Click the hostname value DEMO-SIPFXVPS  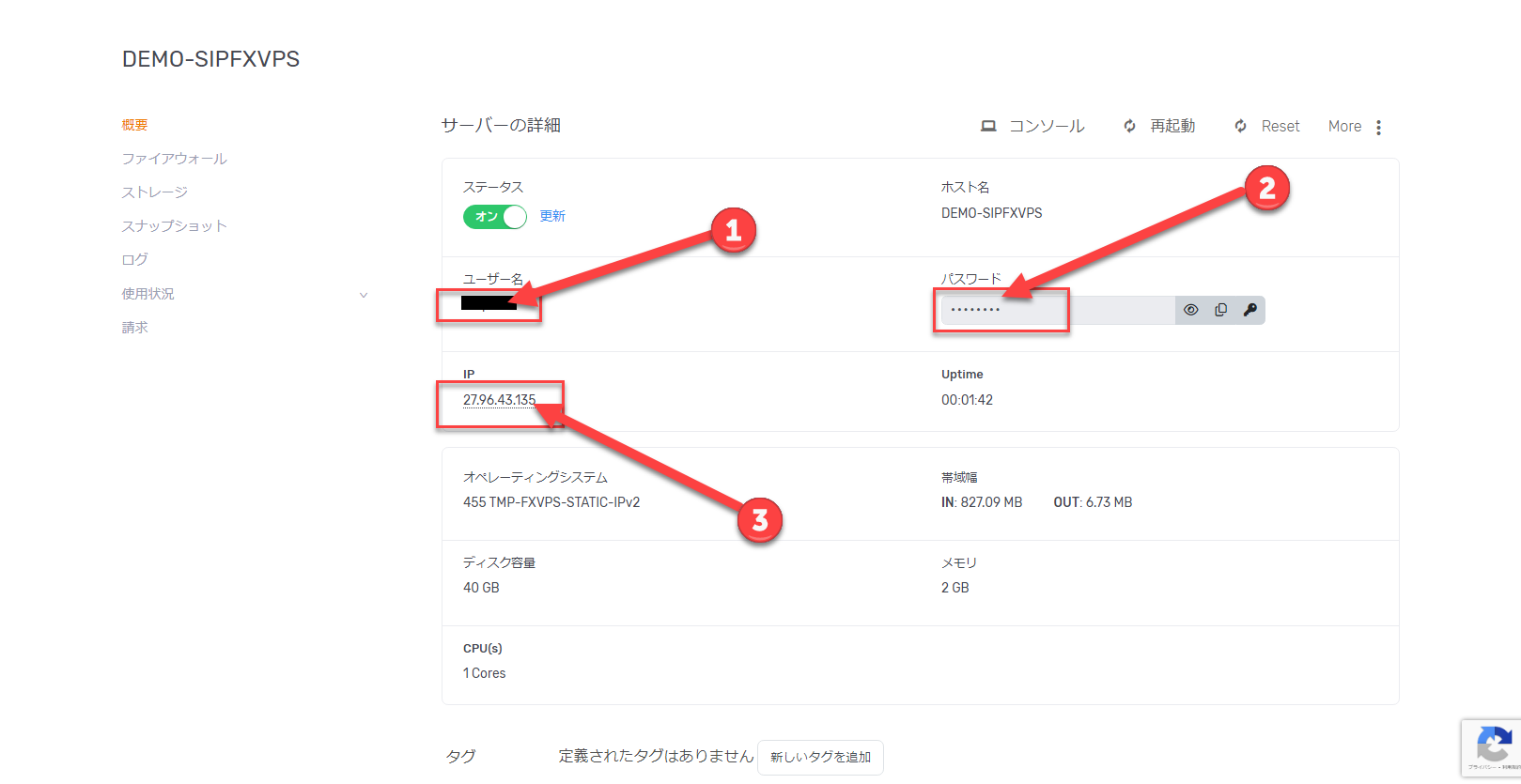[x=991, y=213]
